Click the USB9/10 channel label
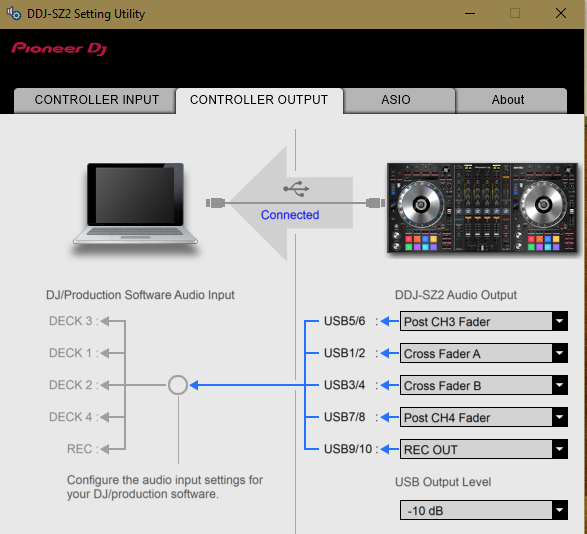 [348, 449]
